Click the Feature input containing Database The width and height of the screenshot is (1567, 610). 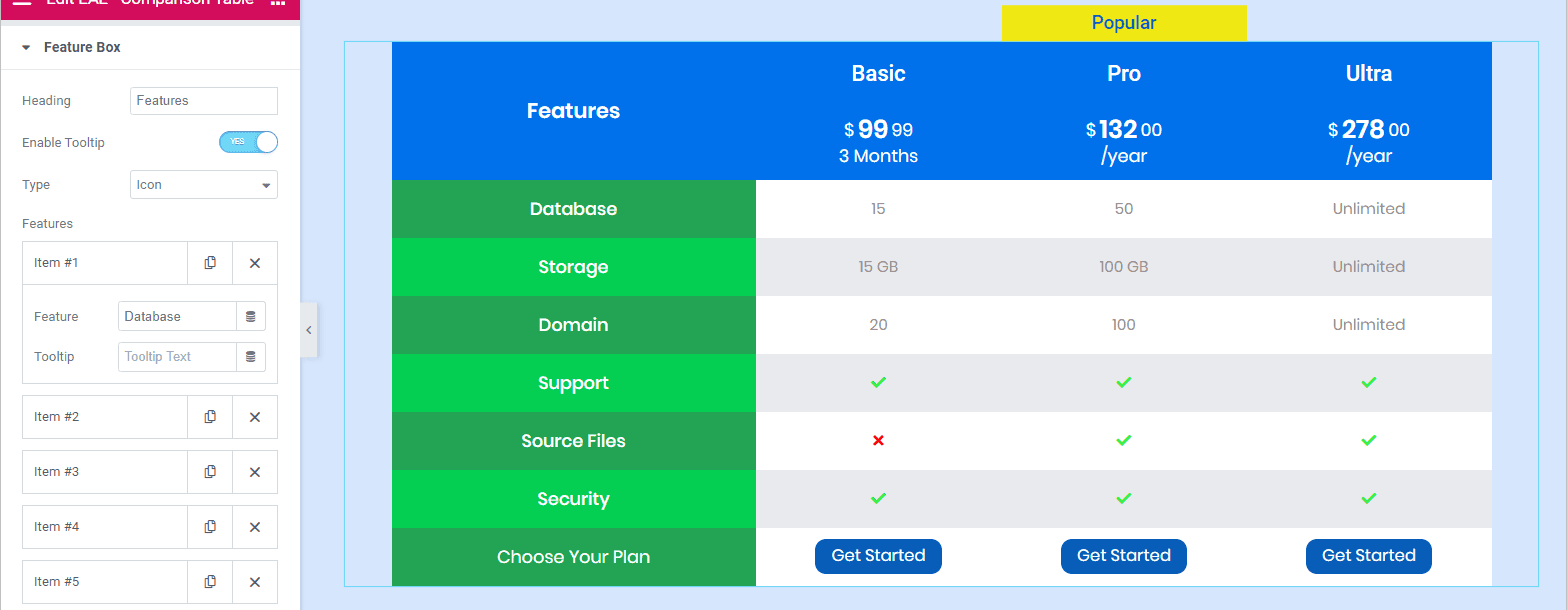[x=177, y=316]
